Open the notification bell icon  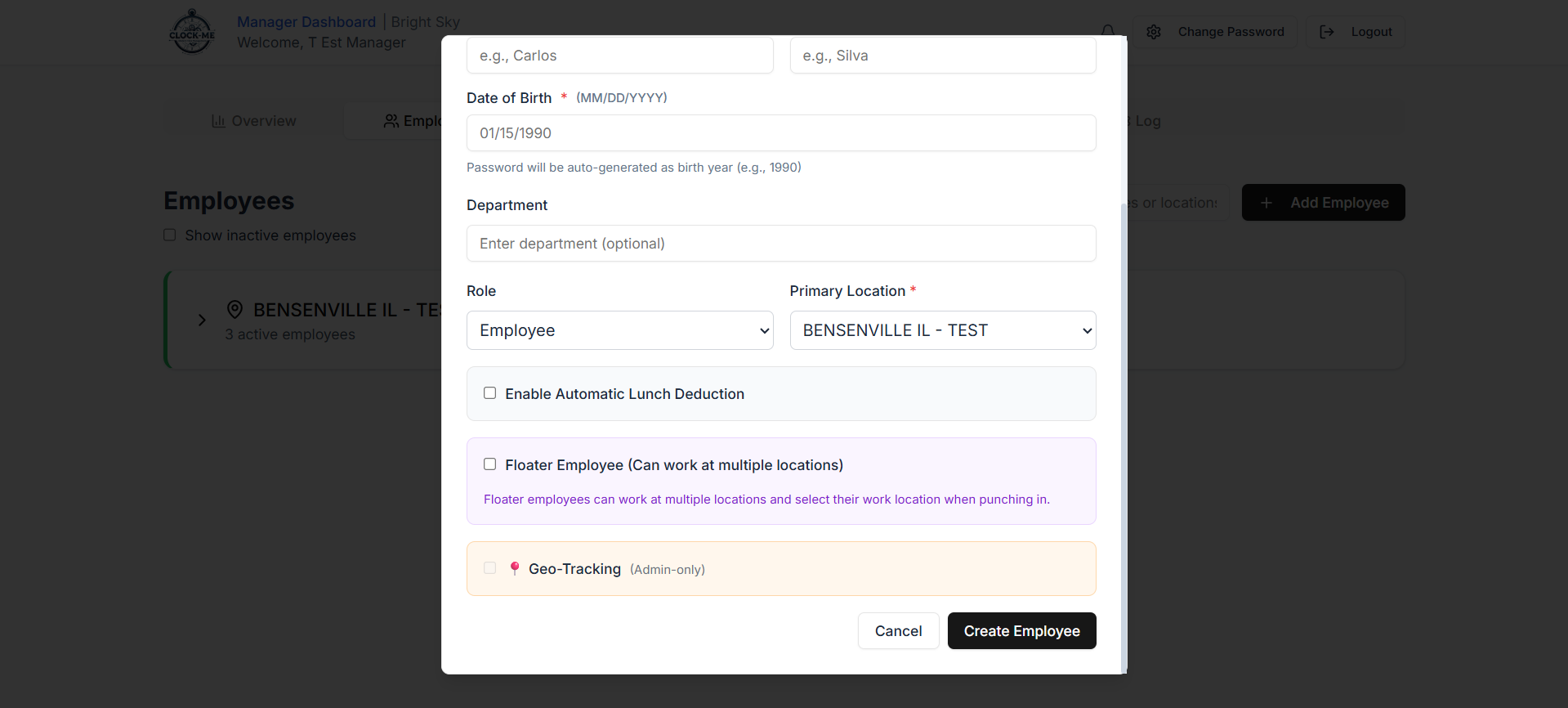(1107, 30)
